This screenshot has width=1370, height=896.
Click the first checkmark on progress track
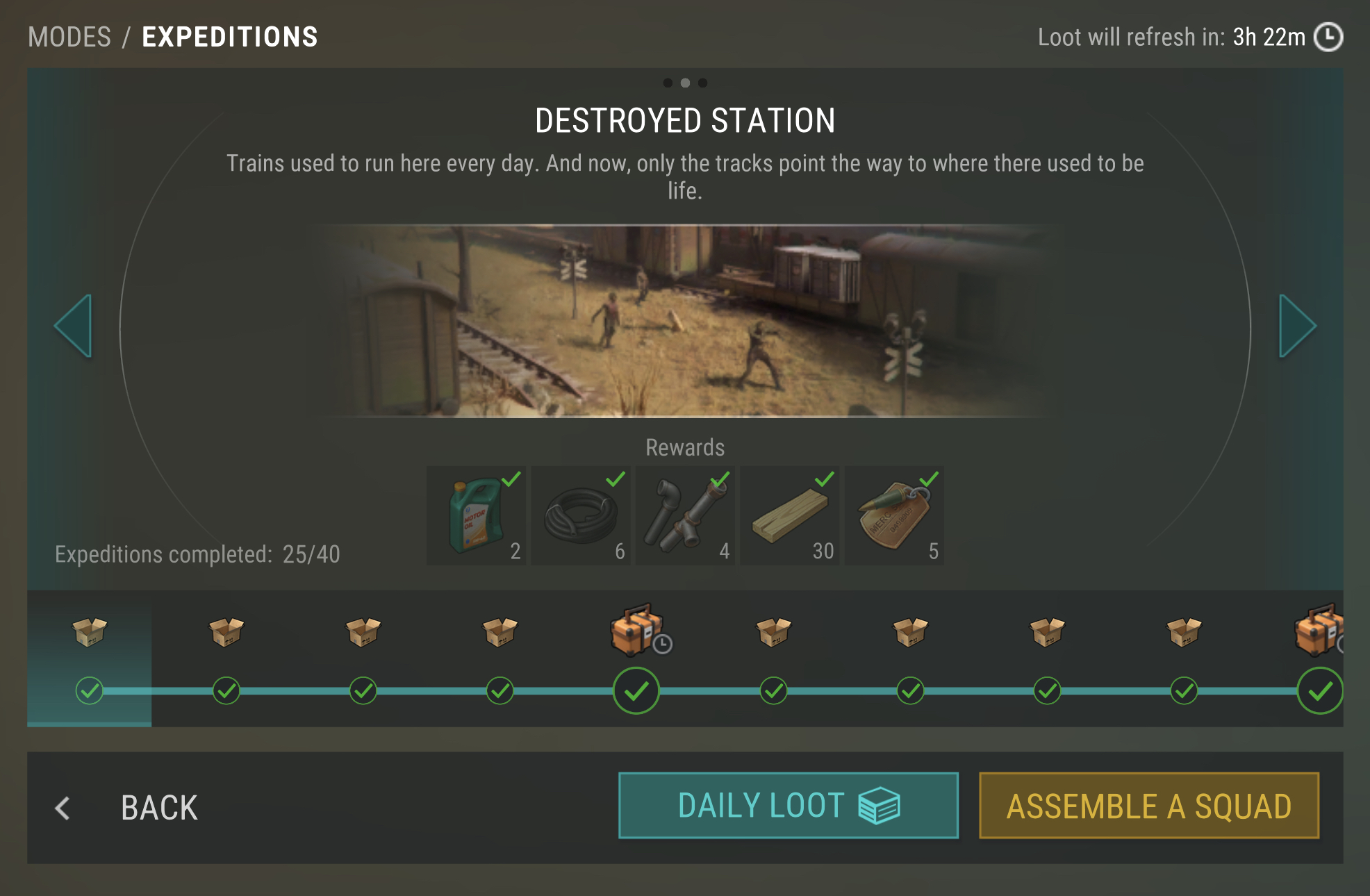pos(90,690)
